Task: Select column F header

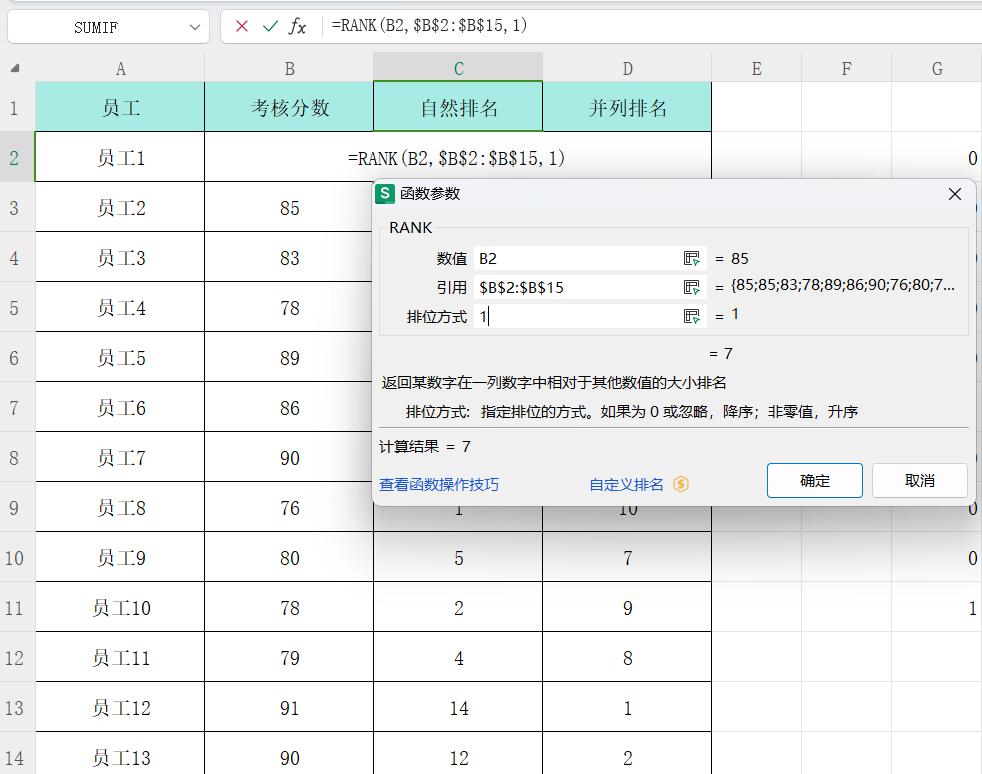Action: pos(846,68)
